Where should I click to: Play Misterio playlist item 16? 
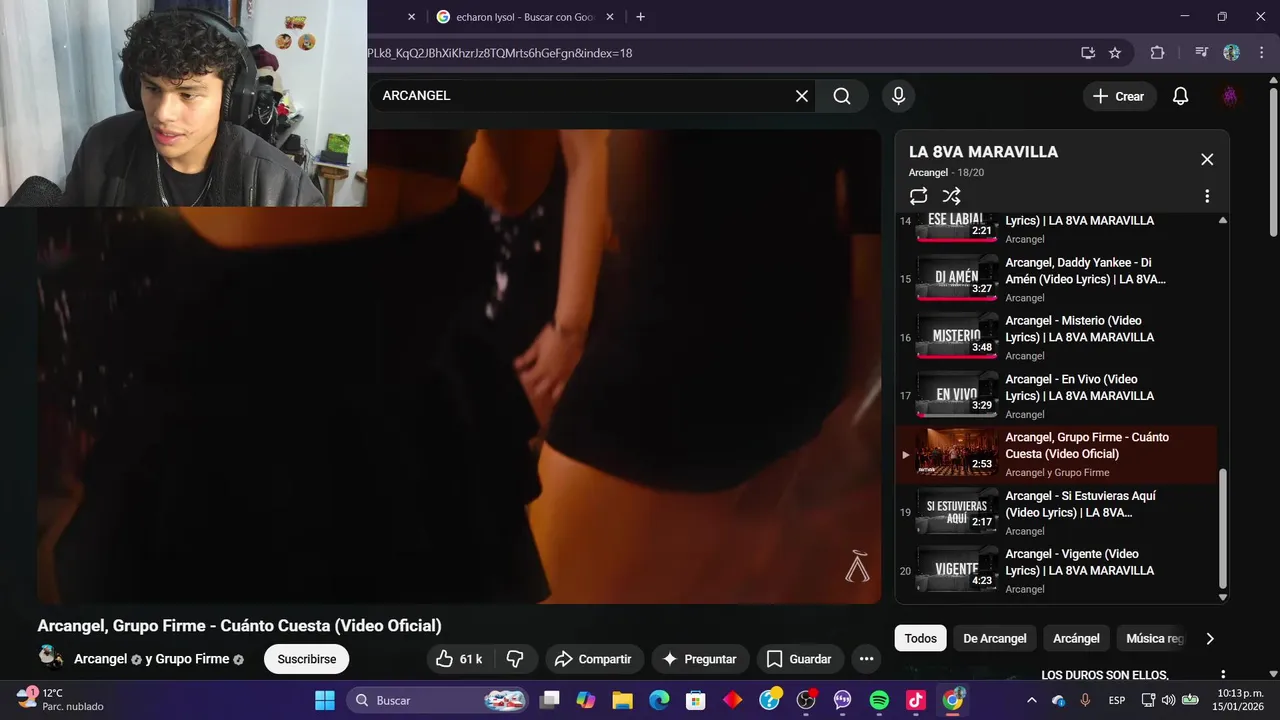pos(1056,337)
